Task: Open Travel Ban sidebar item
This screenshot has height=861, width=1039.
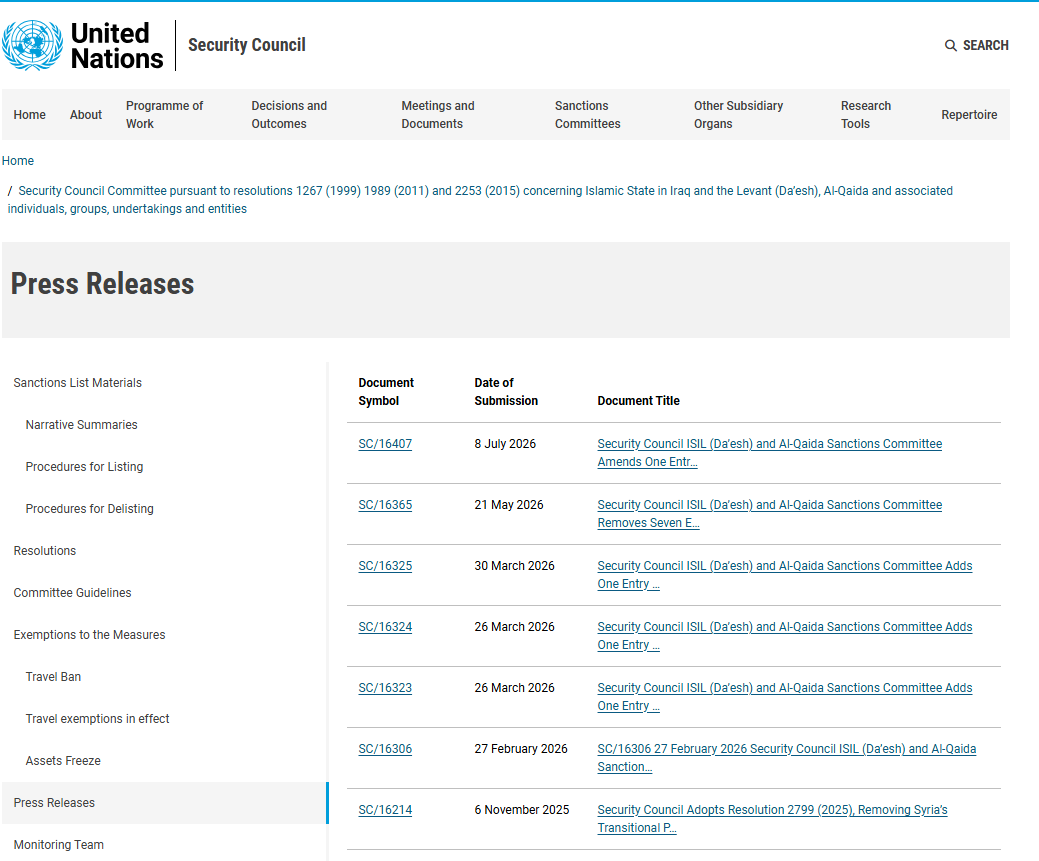Action: point(53,677)
